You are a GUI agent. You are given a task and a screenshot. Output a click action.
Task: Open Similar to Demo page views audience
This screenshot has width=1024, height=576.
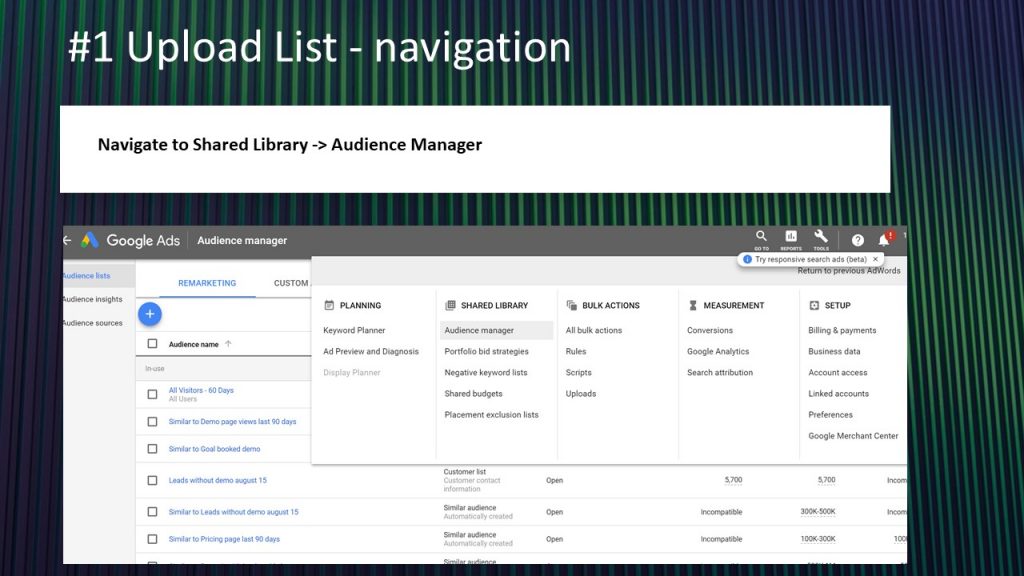pos(232,422)
